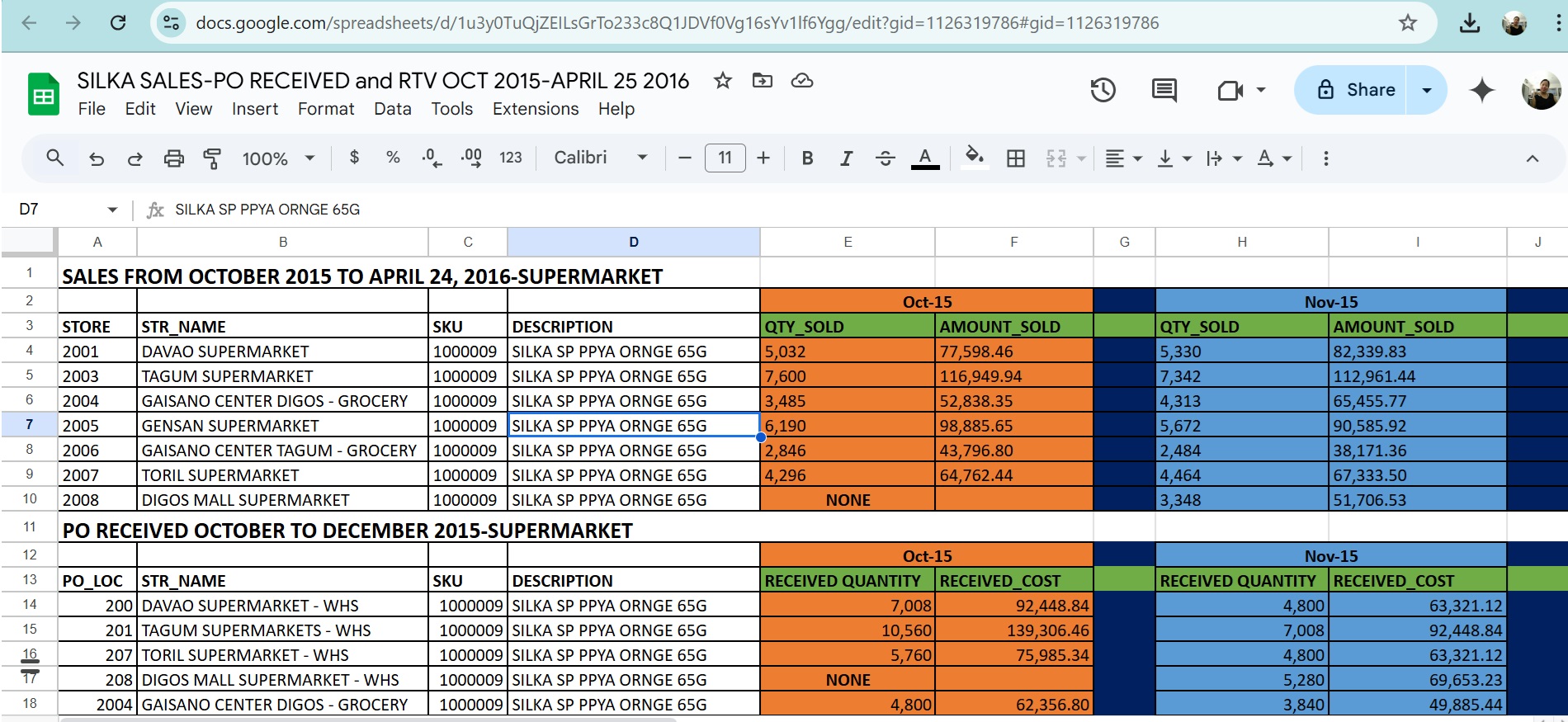The image size is (1568, 722).
Task: Undo the last action
Action: pos(97,158)
